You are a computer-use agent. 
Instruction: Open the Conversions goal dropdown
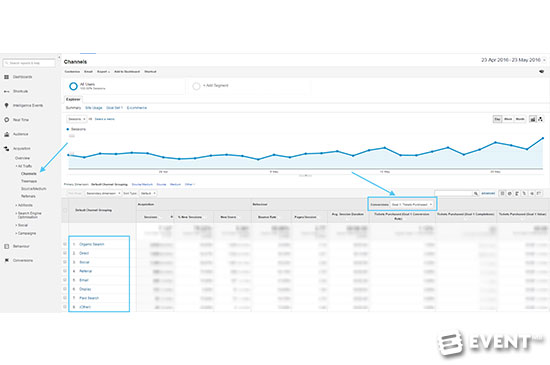point(412,204)
